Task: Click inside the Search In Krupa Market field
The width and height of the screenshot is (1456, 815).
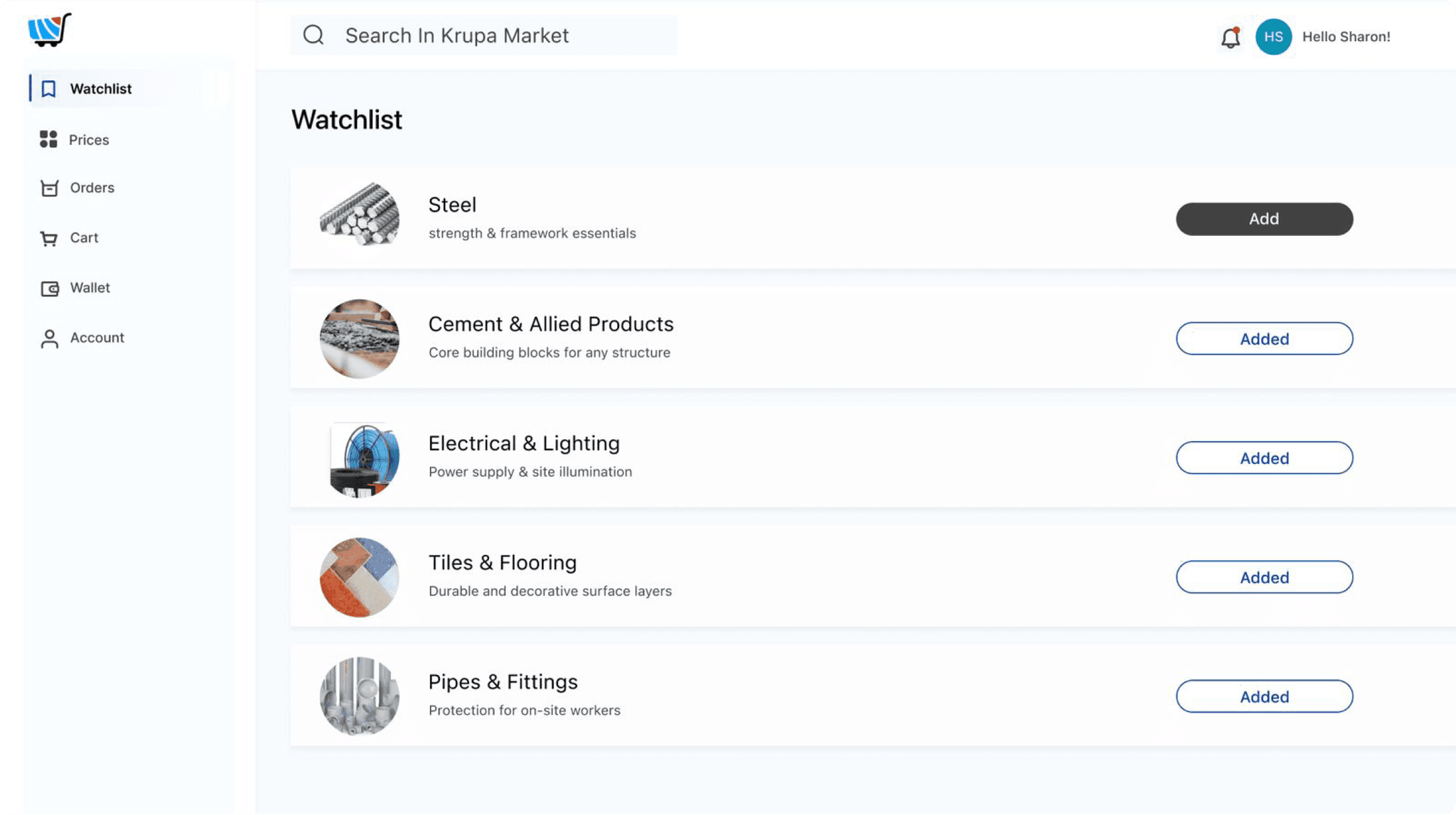Action: point(483,35)
